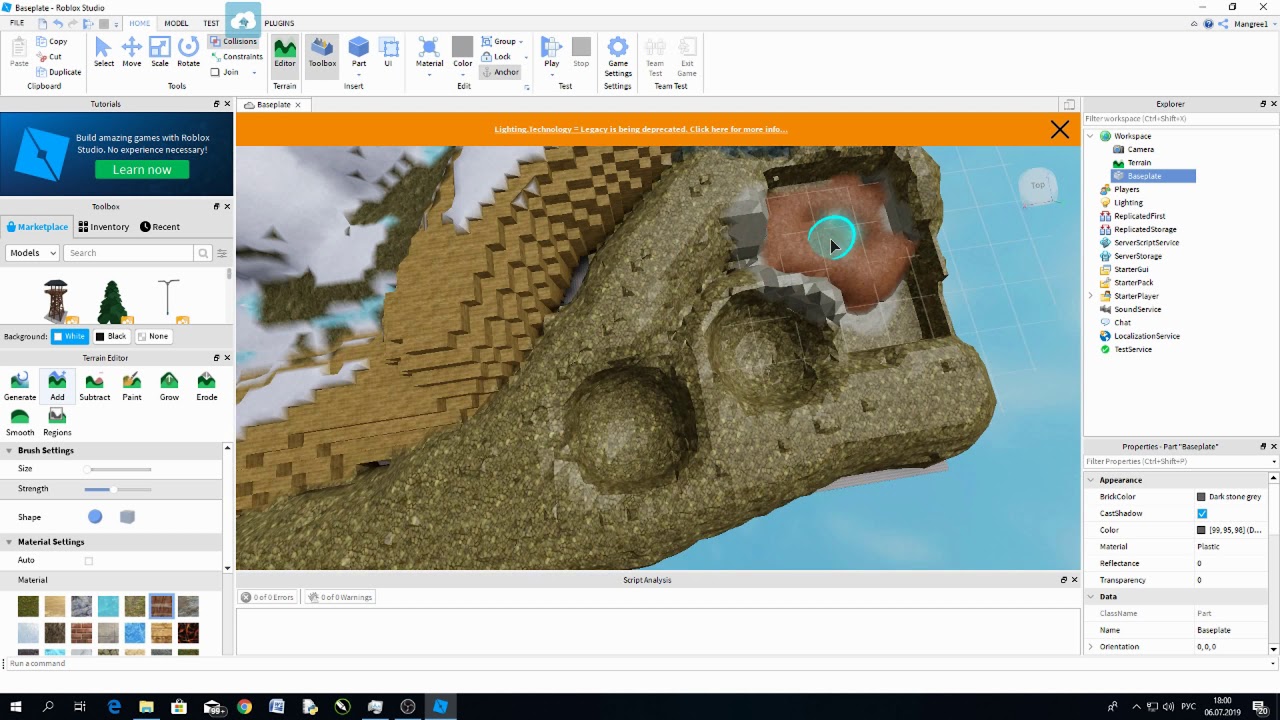The width and height of the screenshot is (1280, 720).
Task: Select Terrain in Explorer
Action: (1139, 163)
